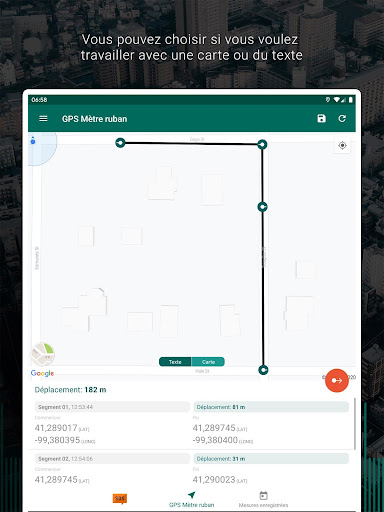The width and height of the screenshot is (384, 512).
Task: Tap the orange chat icon in bottom bar
Action: pos(120,498)
